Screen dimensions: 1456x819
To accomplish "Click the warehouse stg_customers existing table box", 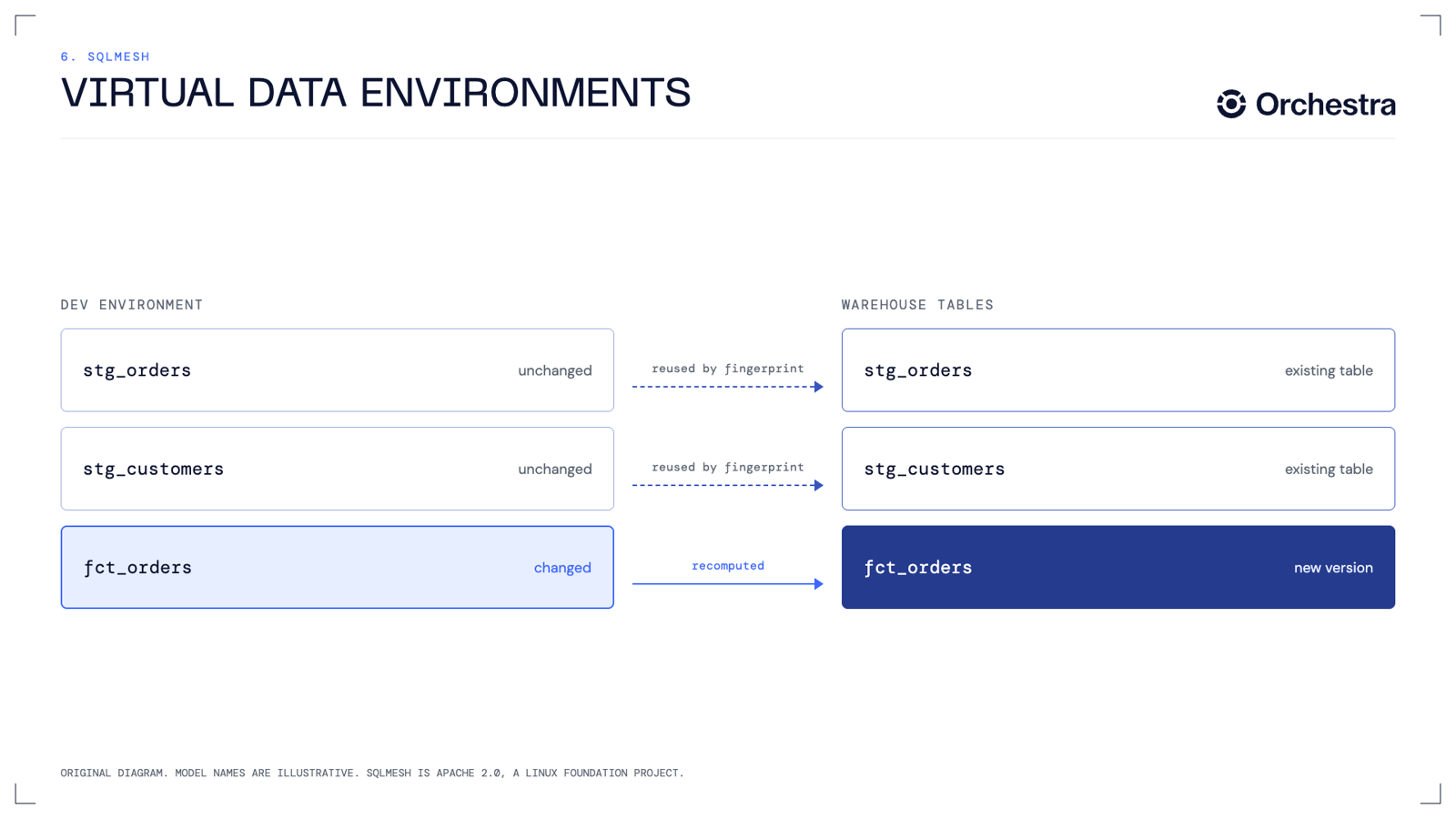I will tap(1118, 469).
